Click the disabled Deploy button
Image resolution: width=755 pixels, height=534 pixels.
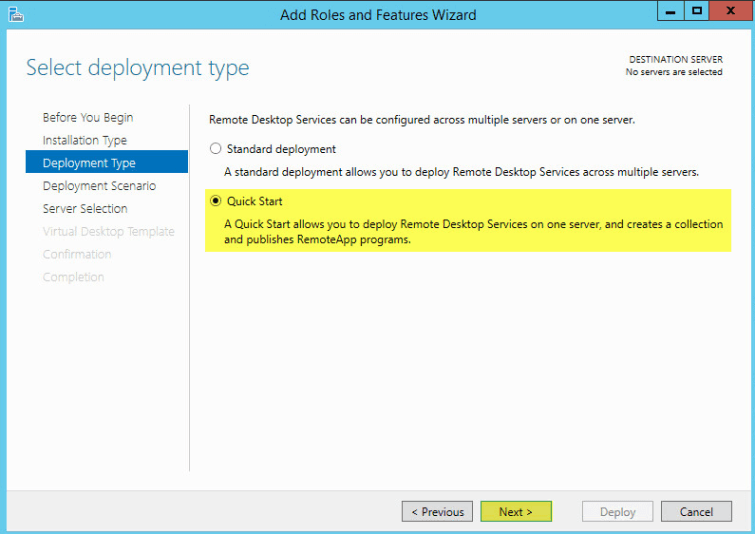point(617,512)
